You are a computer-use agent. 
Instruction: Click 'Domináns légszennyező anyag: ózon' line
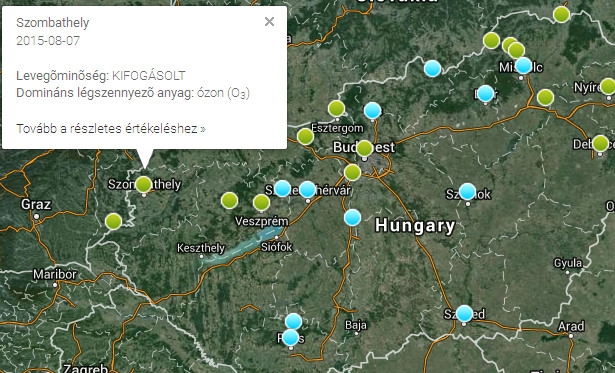tap(133, 93)
